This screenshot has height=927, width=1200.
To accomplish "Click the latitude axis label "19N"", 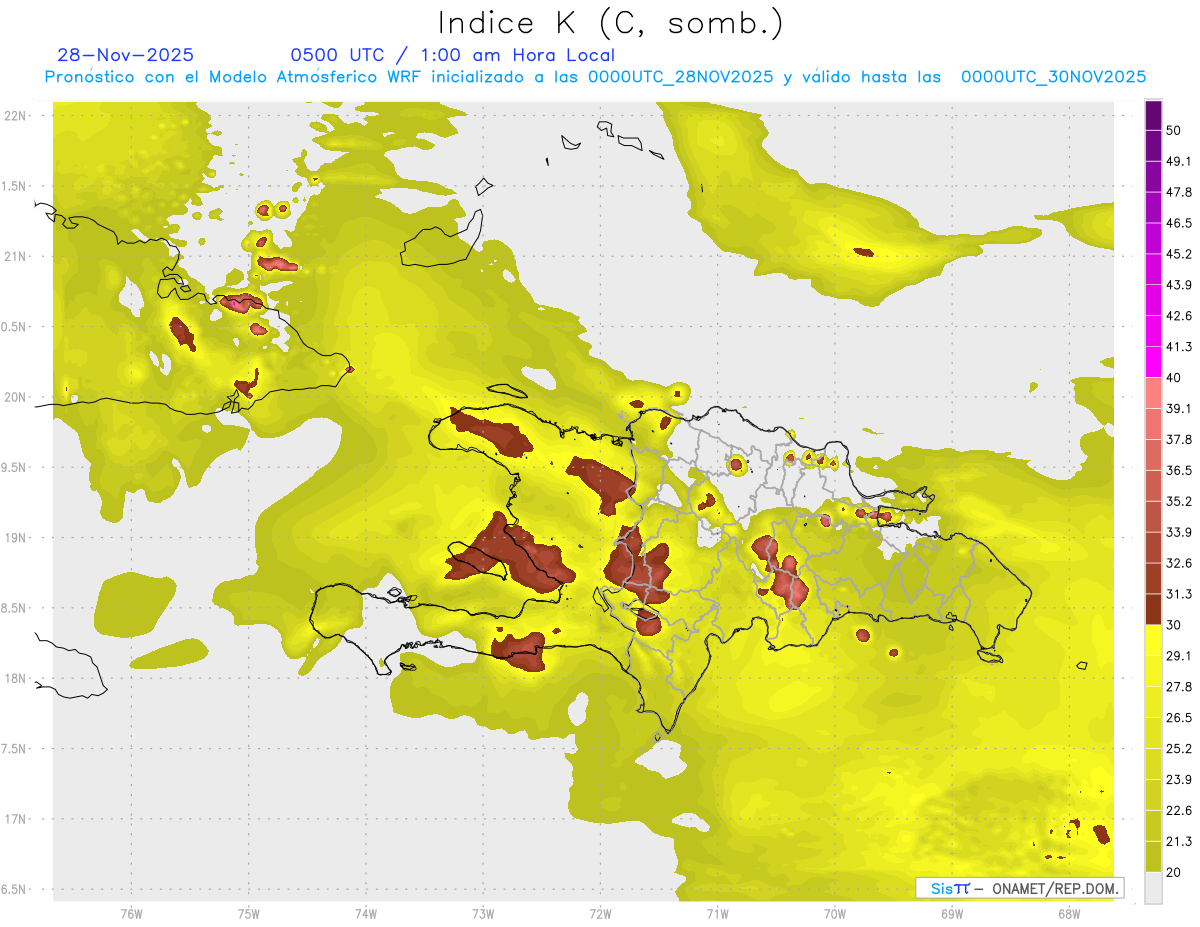I will click(15, 538).
